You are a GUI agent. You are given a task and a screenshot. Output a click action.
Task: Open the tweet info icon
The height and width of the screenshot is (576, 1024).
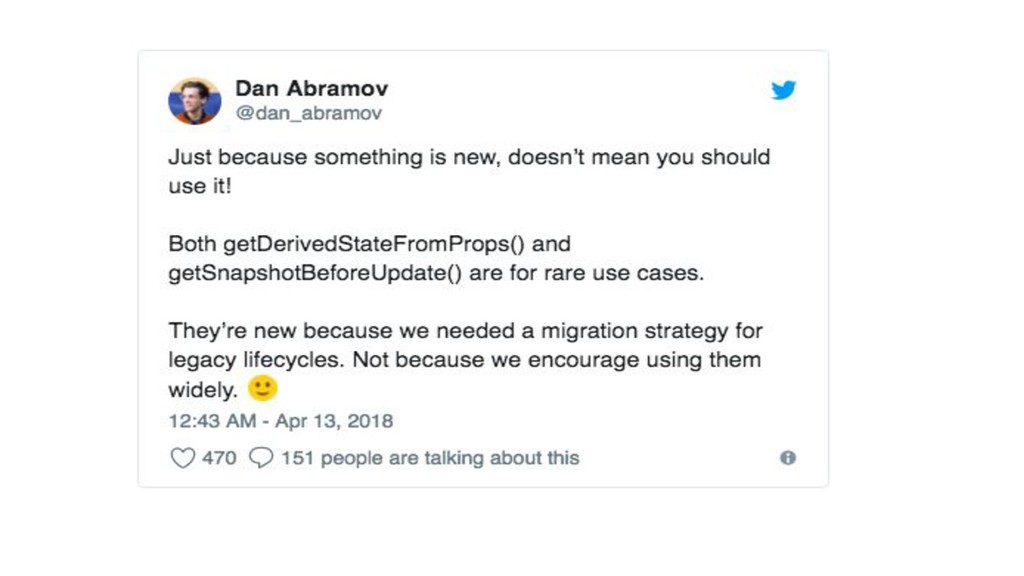(788, 458)
